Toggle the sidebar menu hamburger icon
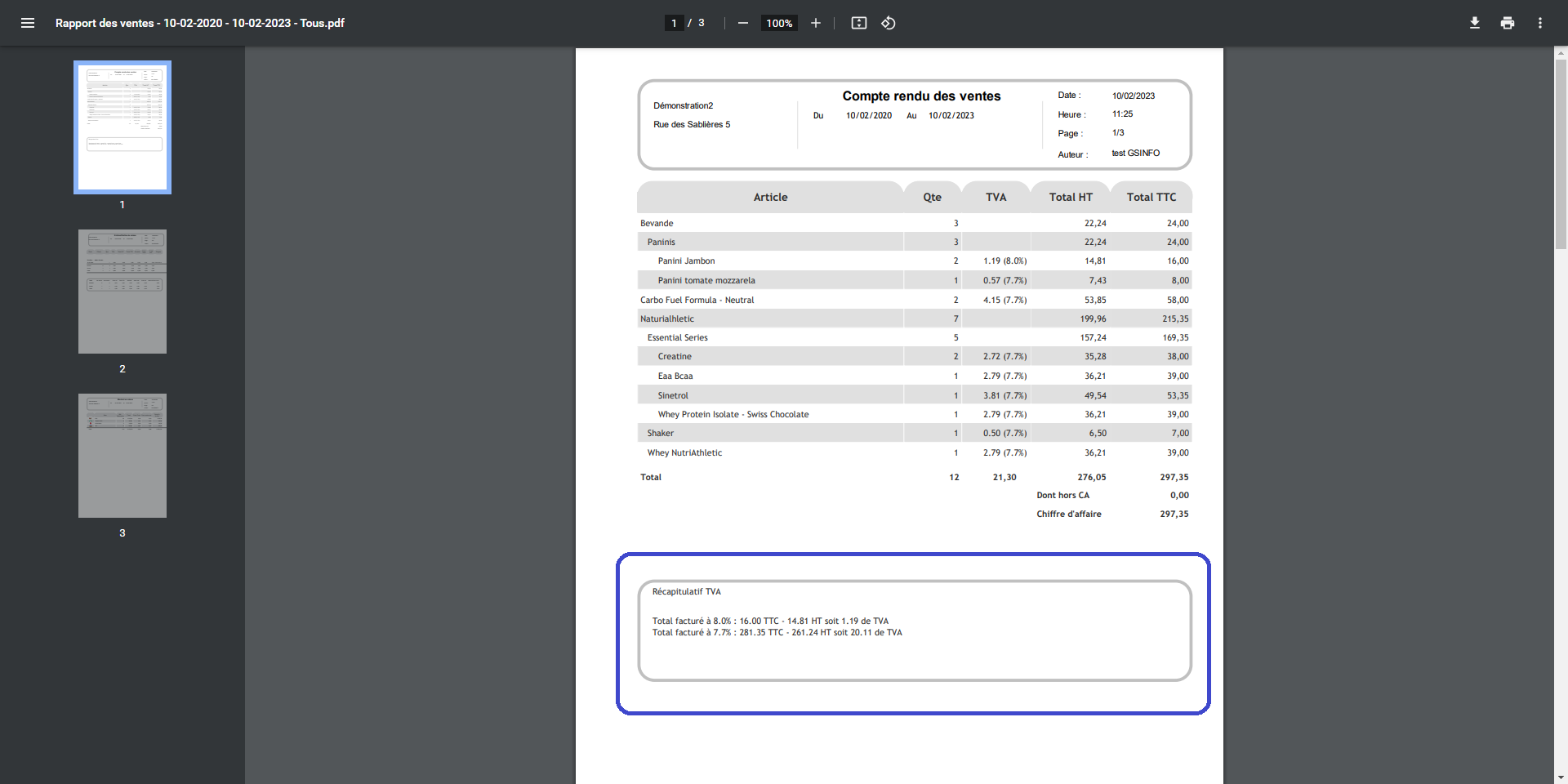 [28, 23]
